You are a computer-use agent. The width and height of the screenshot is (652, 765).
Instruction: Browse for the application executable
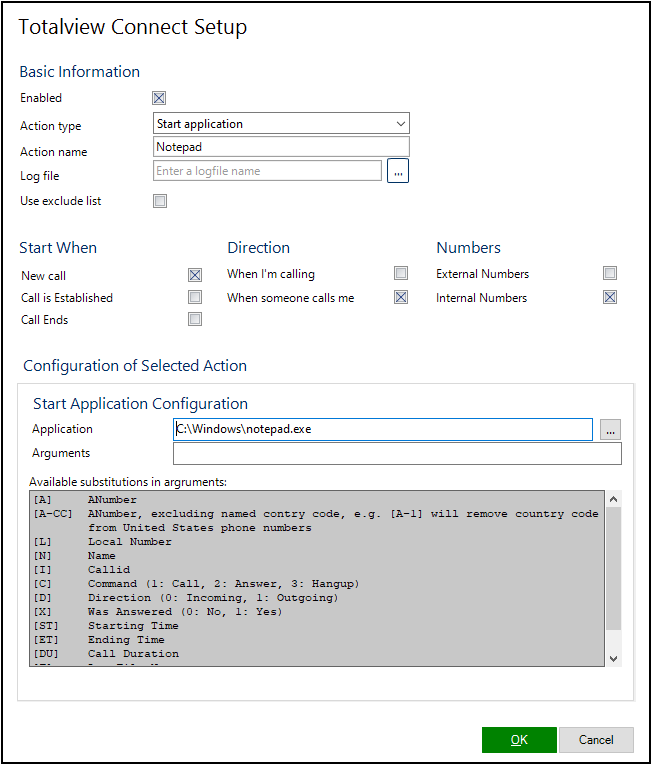(610, 430)
